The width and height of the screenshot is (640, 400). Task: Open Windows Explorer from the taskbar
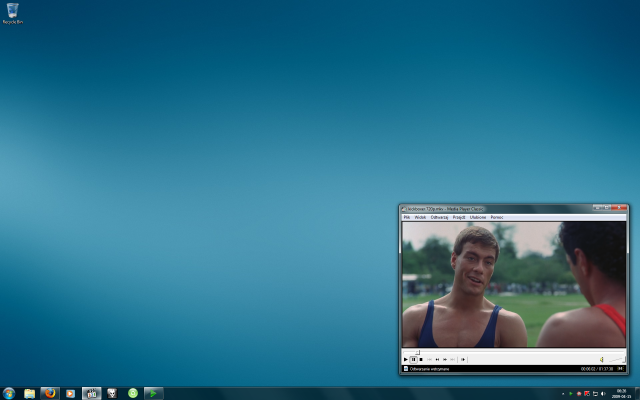point(29,393)
